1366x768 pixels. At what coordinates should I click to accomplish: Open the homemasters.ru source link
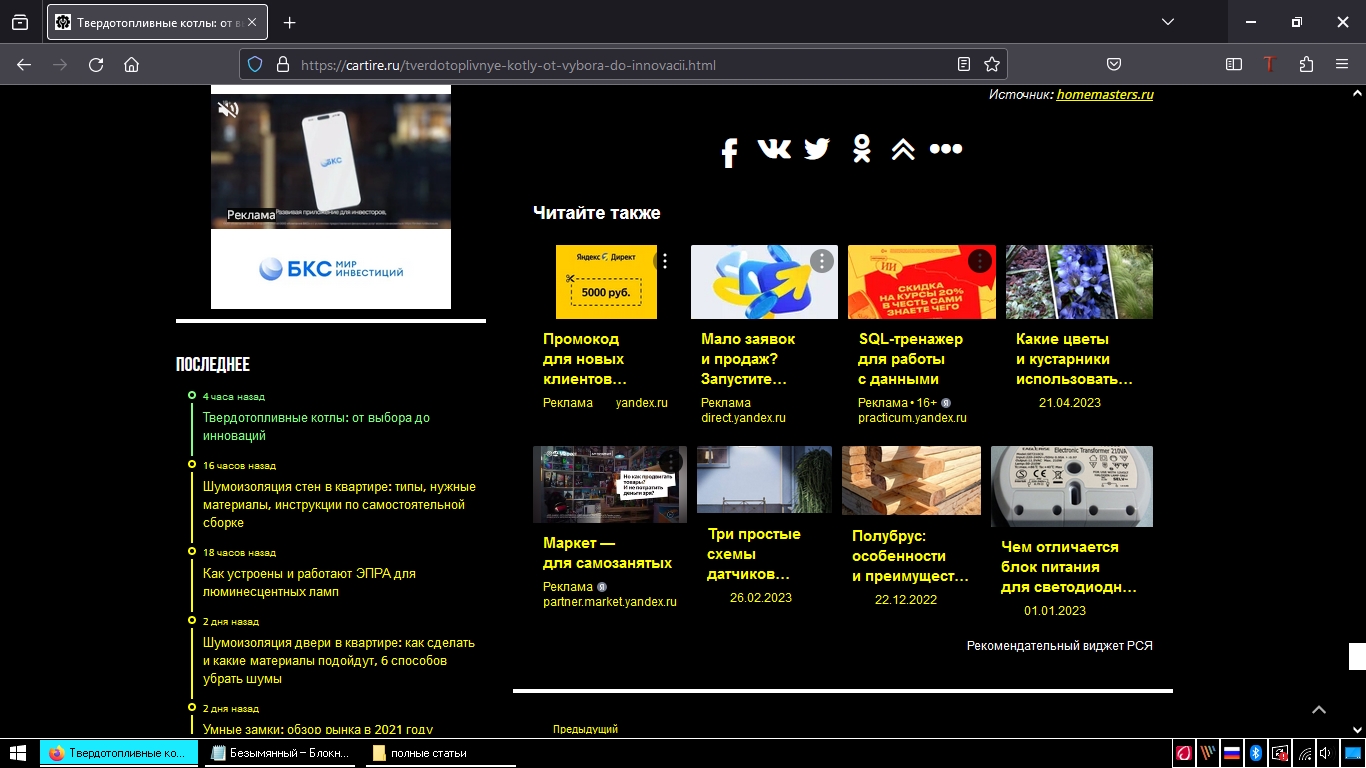click(x=1105, y=94)
